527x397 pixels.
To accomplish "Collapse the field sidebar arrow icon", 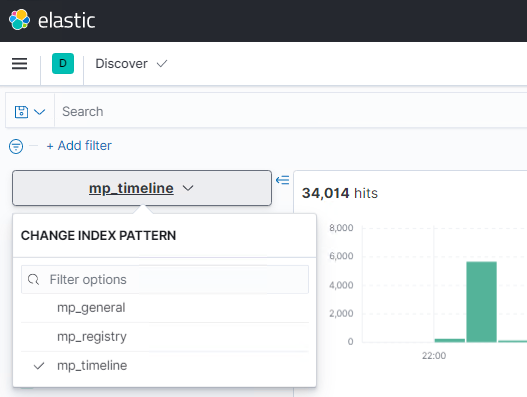I will [282, 180].
